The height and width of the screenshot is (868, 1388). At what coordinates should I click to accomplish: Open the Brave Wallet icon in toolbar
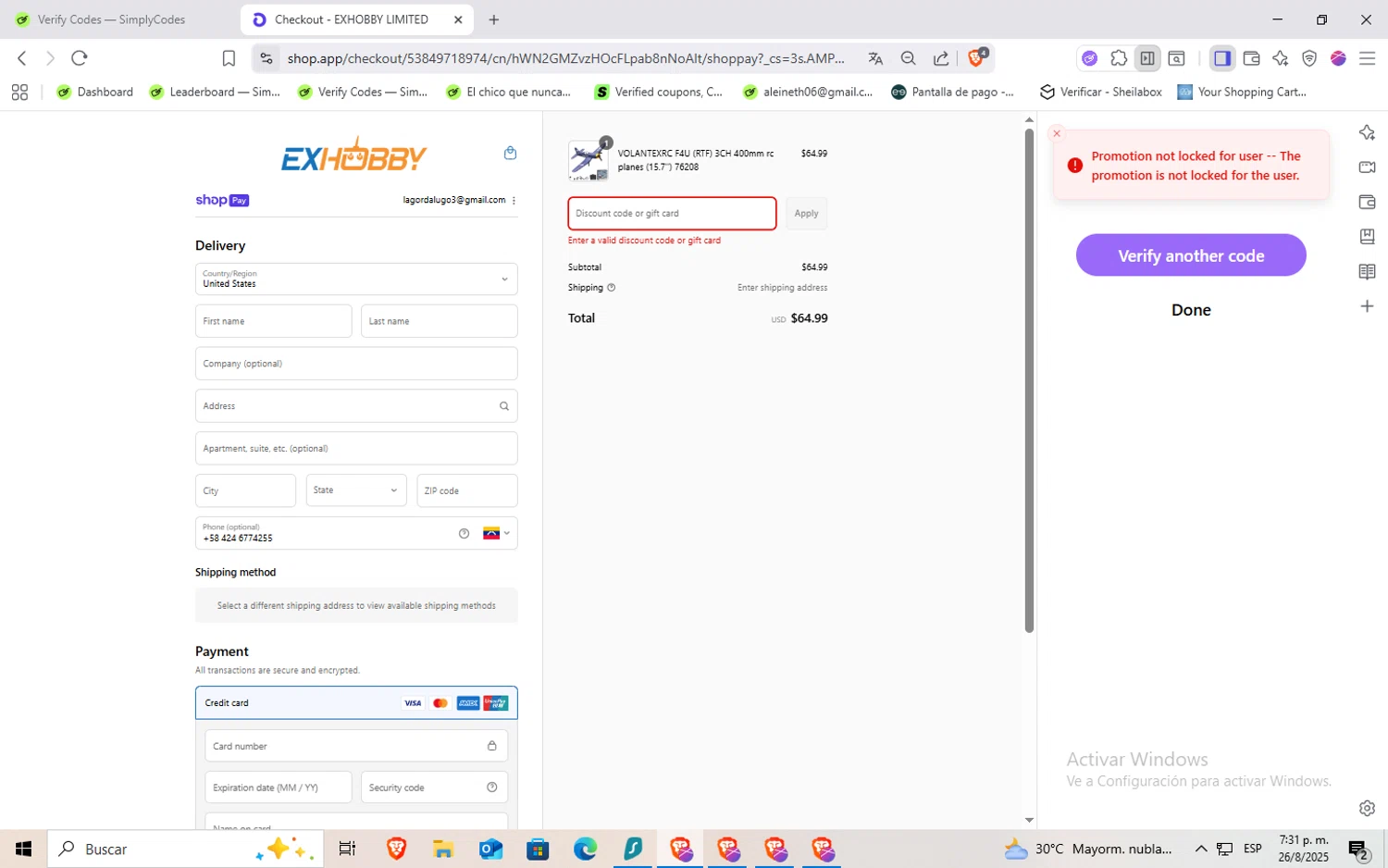pos(1251,58)
